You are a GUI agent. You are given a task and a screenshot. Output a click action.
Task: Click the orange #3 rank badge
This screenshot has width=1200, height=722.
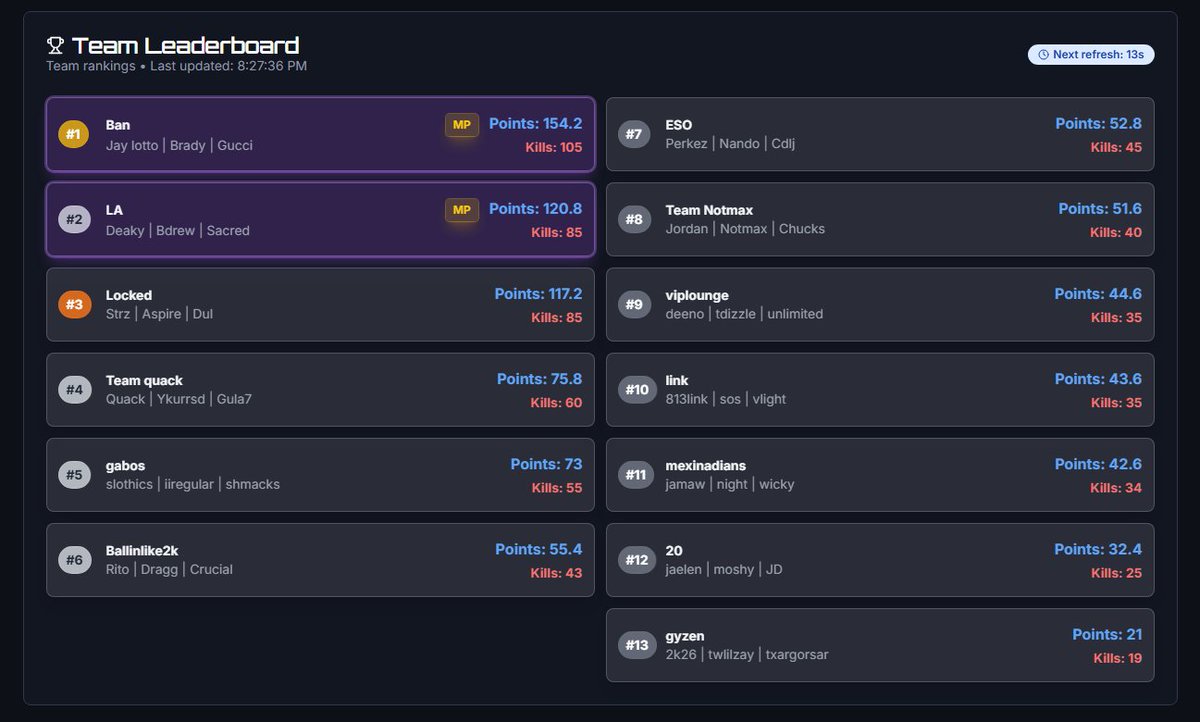(74, 304)
